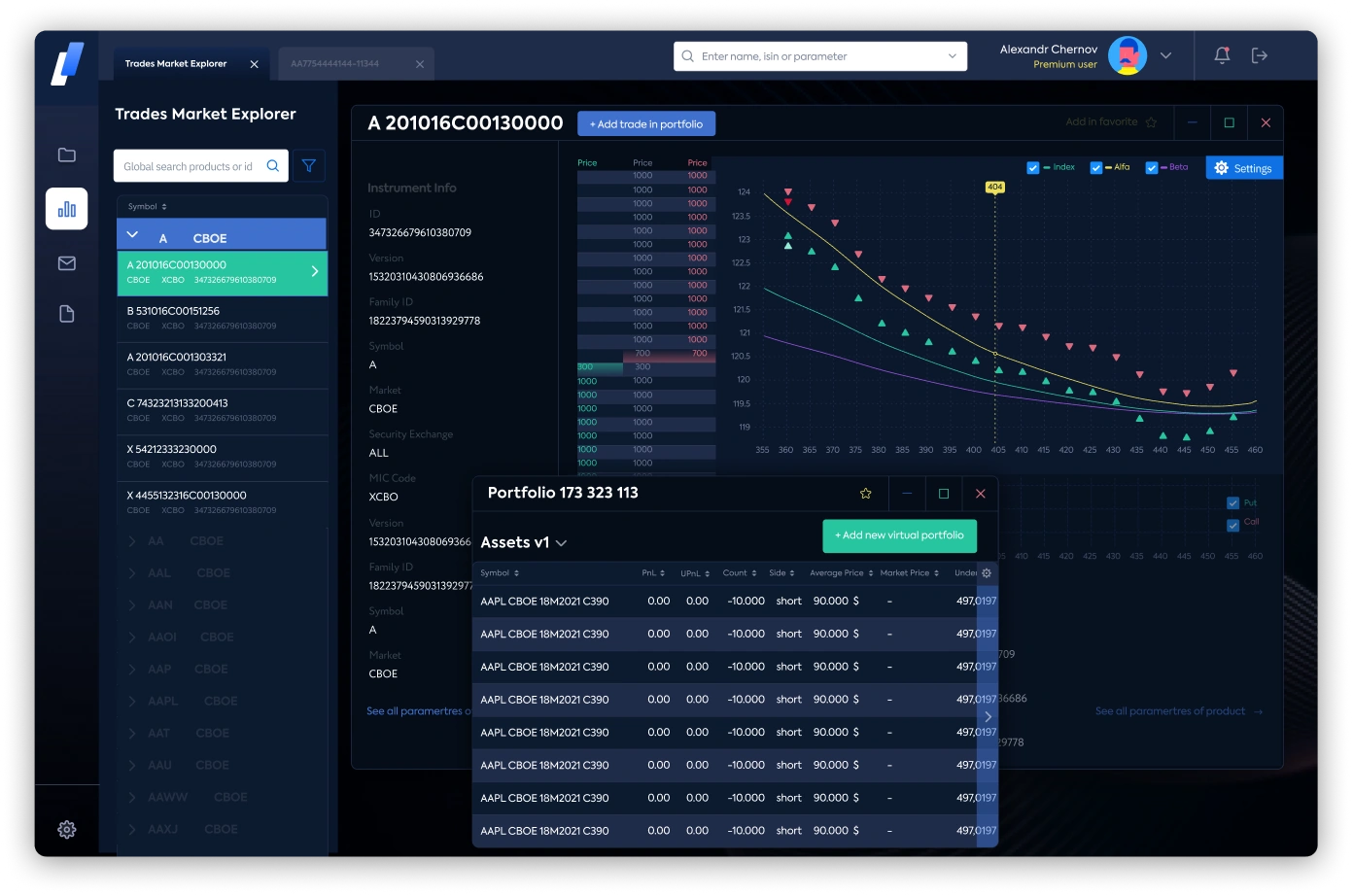
Task: Sort portfolio table by PnL
Action: tap(653, 573)
